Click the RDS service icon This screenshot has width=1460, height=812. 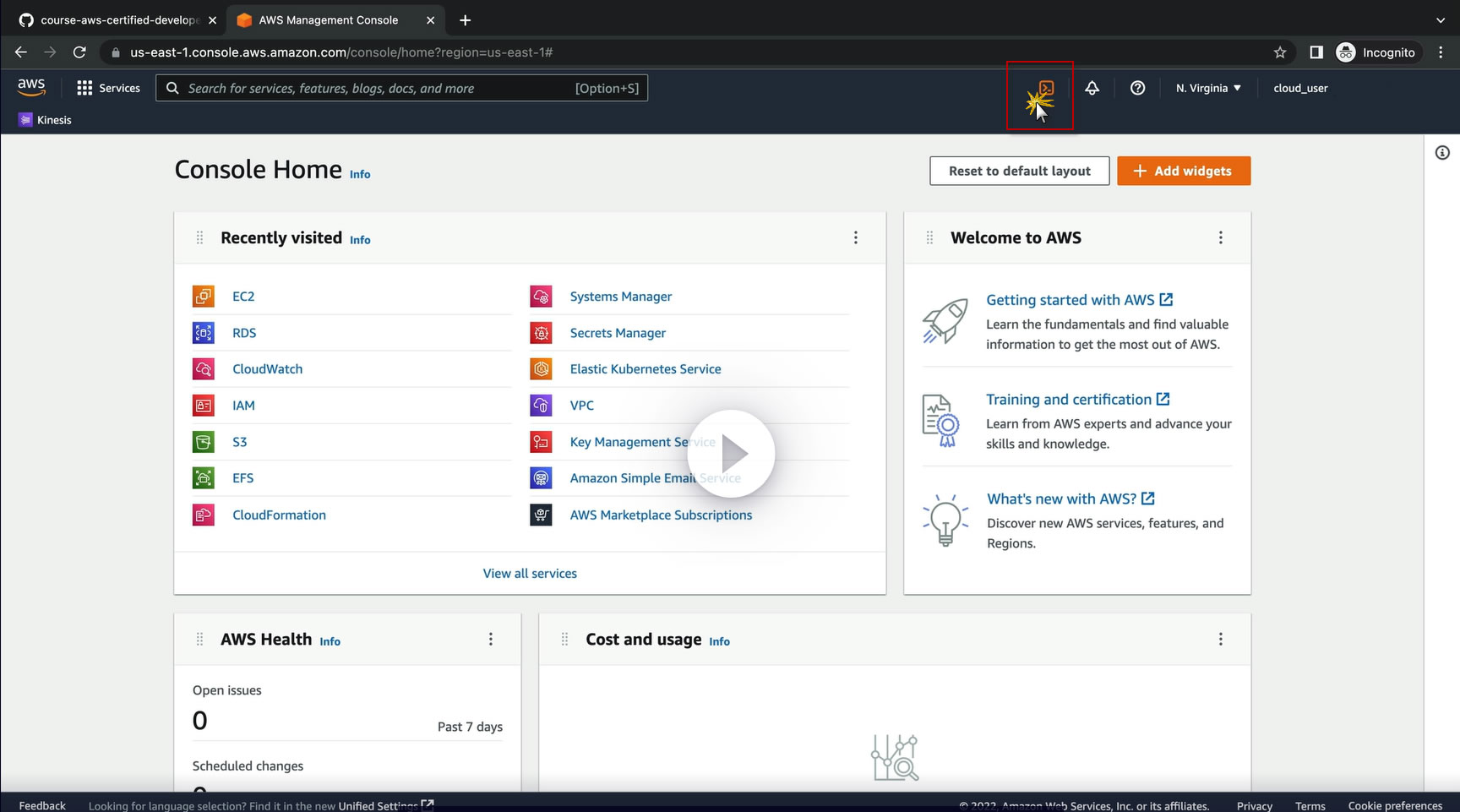coord(204,333)
